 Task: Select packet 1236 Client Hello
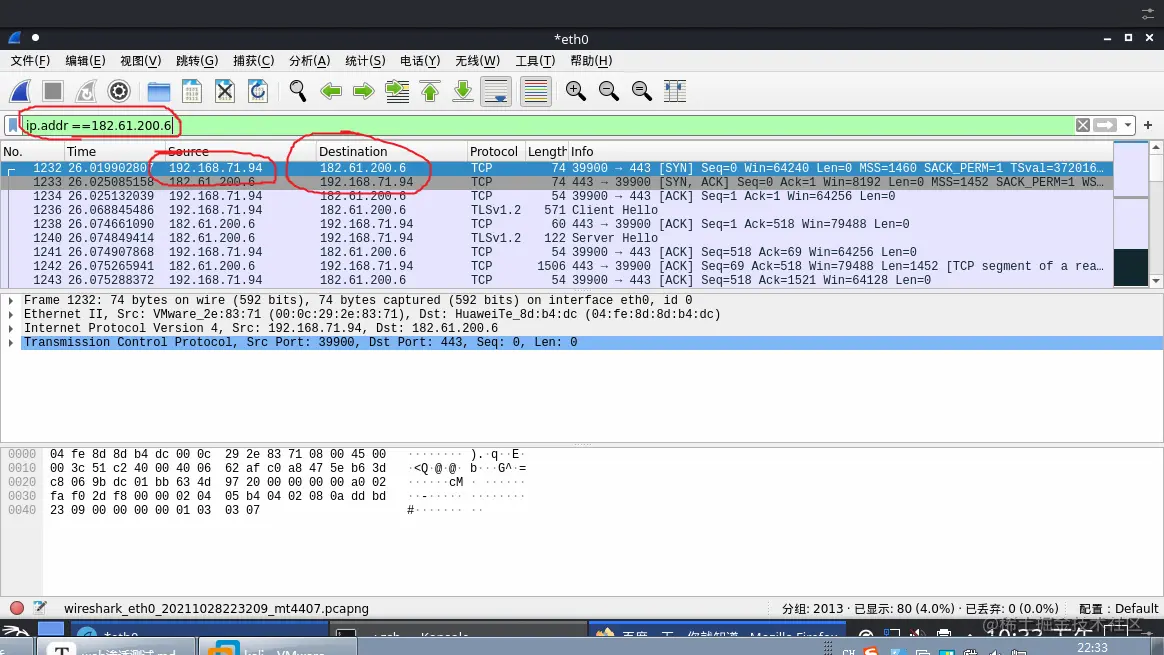(x=557, y=210)
